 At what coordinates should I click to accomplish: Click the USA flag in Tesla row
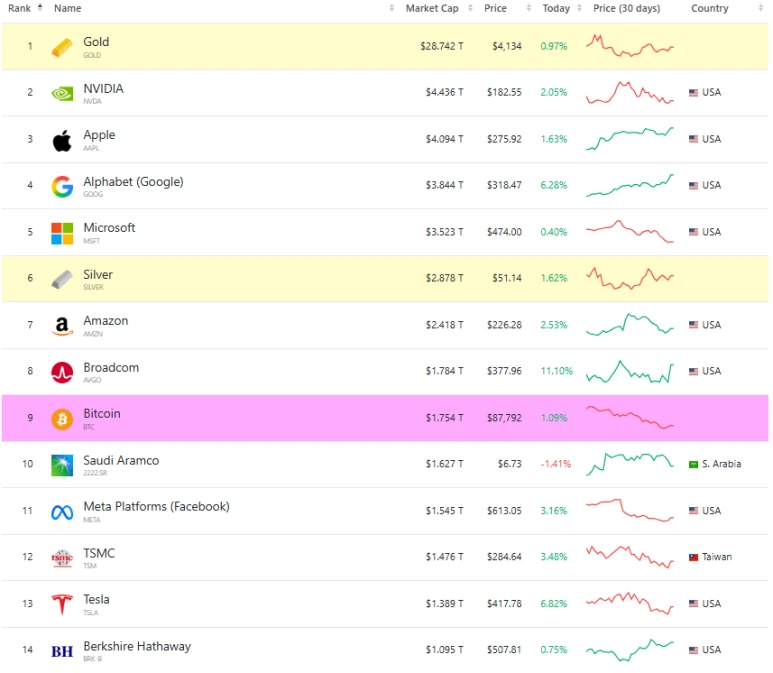tap(693, 604)
